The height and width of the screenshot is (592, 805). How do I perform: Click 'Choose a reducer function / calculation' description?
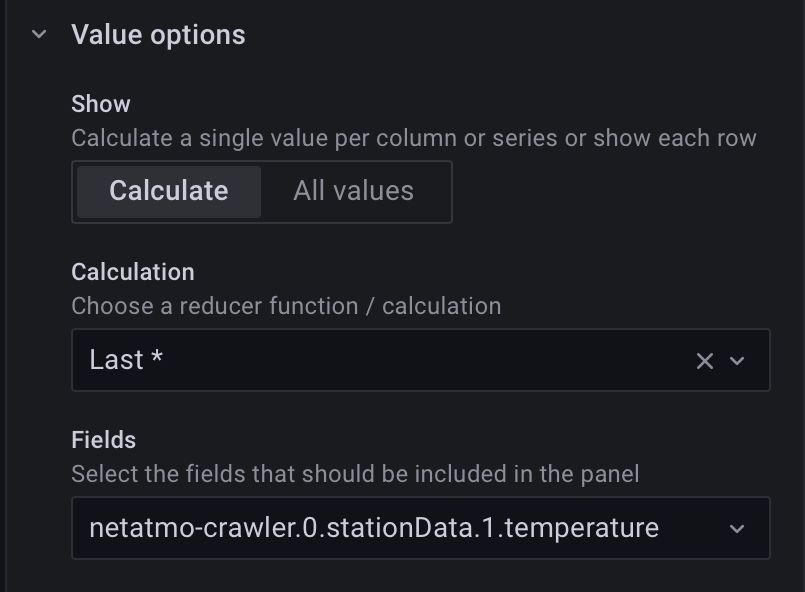click(286, 306)
